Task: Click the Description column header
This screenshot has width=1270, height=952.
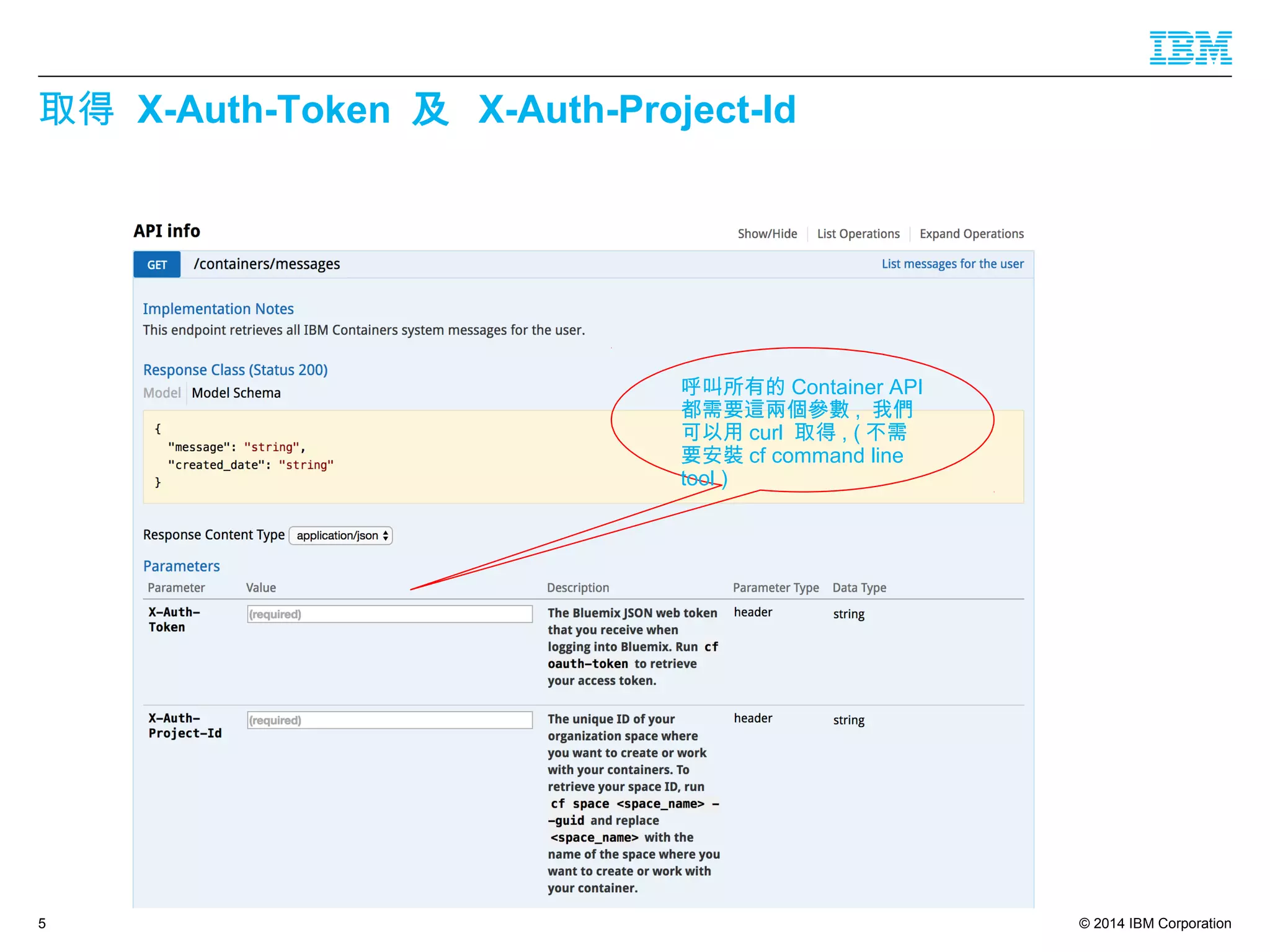Action: (578, 588)
